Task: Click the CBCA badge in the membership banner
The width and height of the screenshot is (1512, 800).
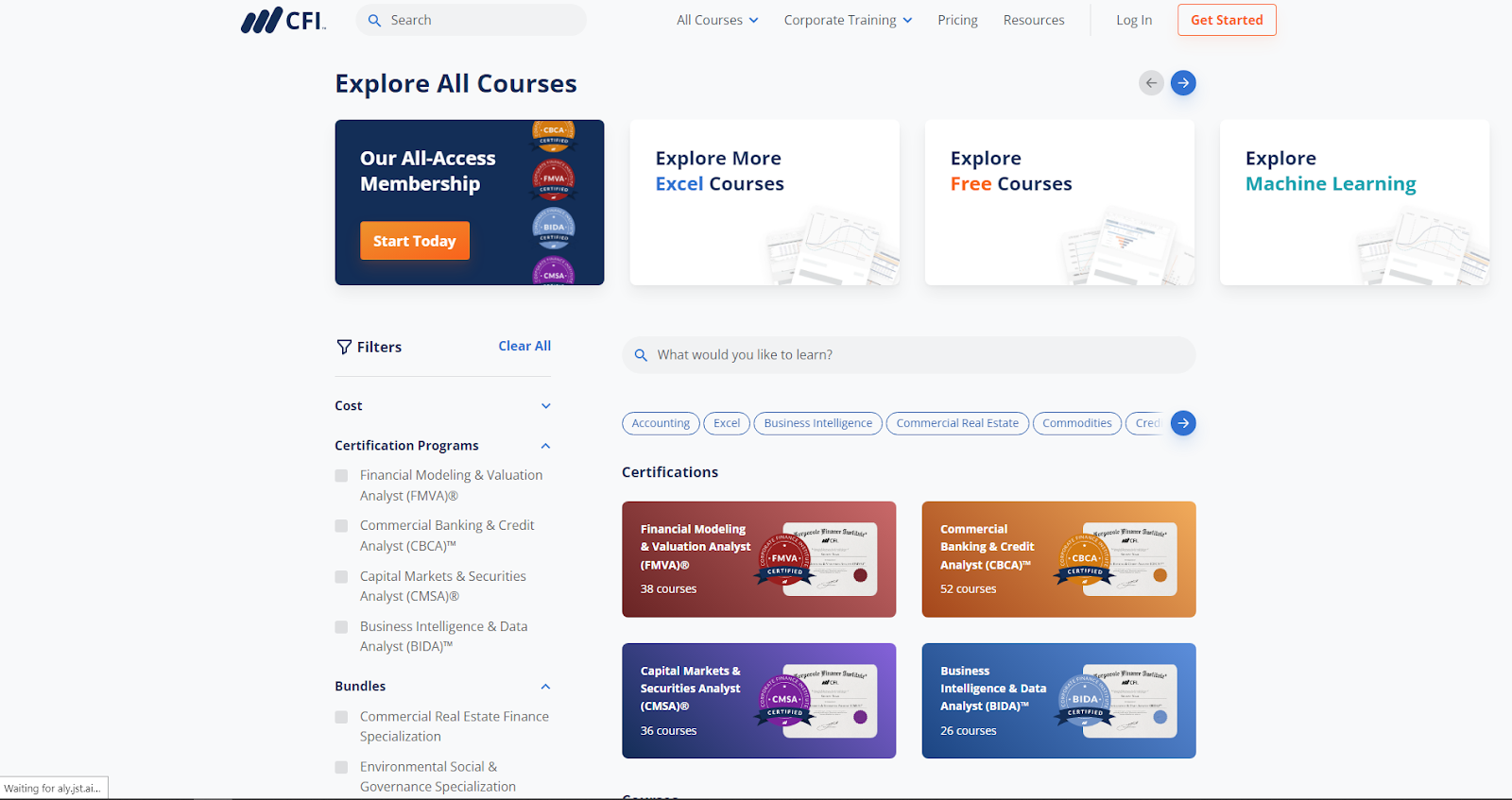Action: [x=554, y=135]
